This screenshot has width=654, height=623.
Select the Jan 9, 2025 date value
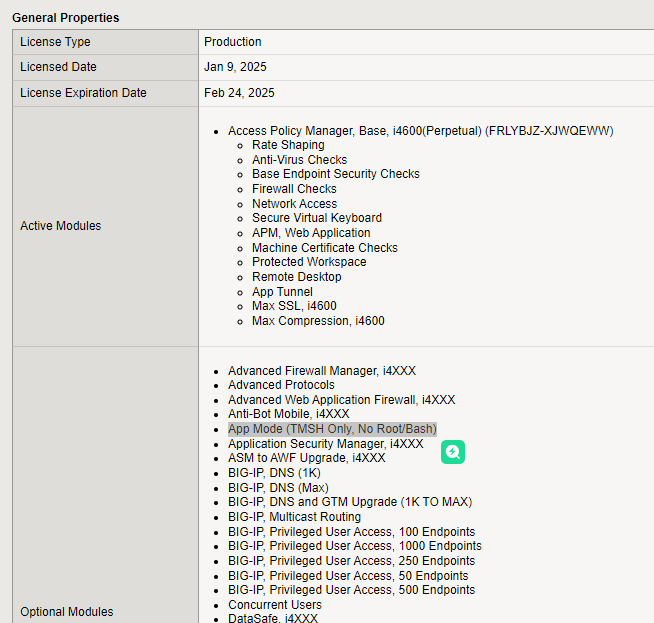pyautogui.click(x=235, y=67)
